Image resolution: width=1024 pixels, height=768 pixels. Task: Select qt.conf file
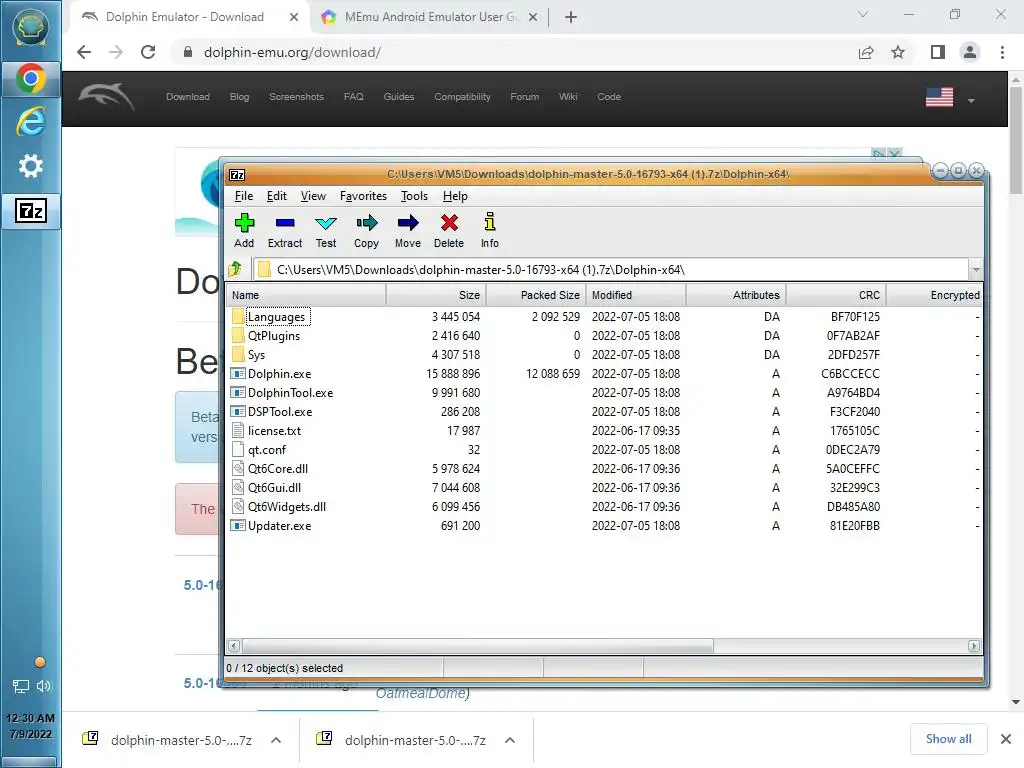tap(266, 449)
